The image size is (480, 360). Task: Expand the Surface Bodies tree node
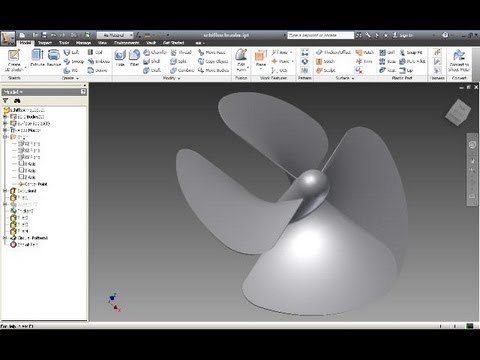tap(5, 123)
